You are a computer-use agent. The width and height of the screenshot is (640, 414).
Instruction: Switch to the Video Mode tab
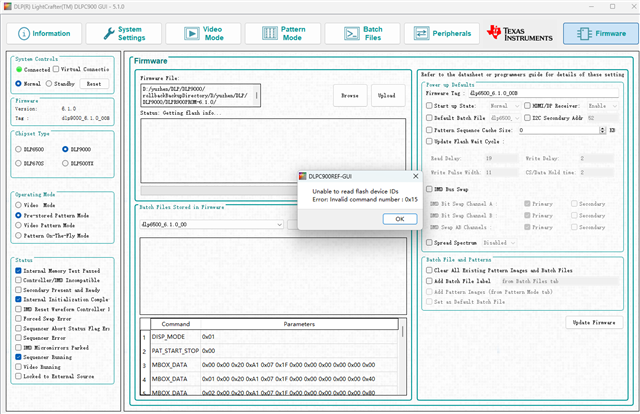pos(203,33)
